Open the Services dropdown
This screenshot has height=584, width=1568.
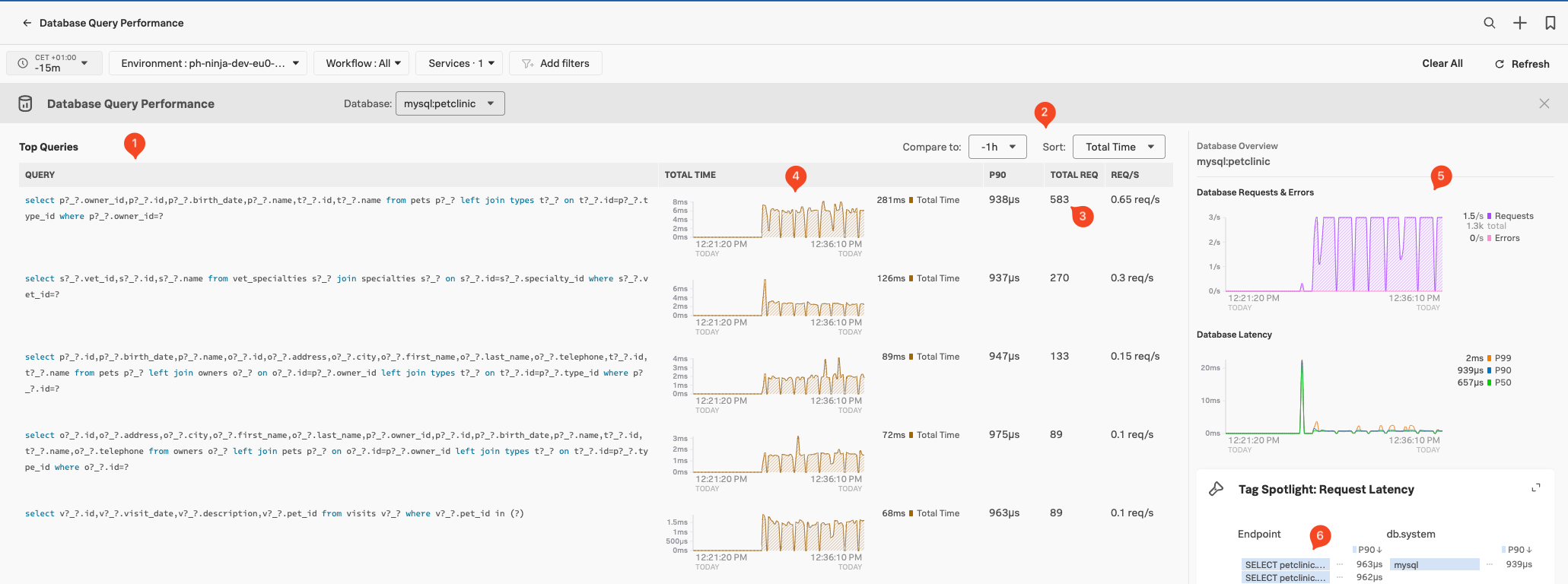coord(460,63)
